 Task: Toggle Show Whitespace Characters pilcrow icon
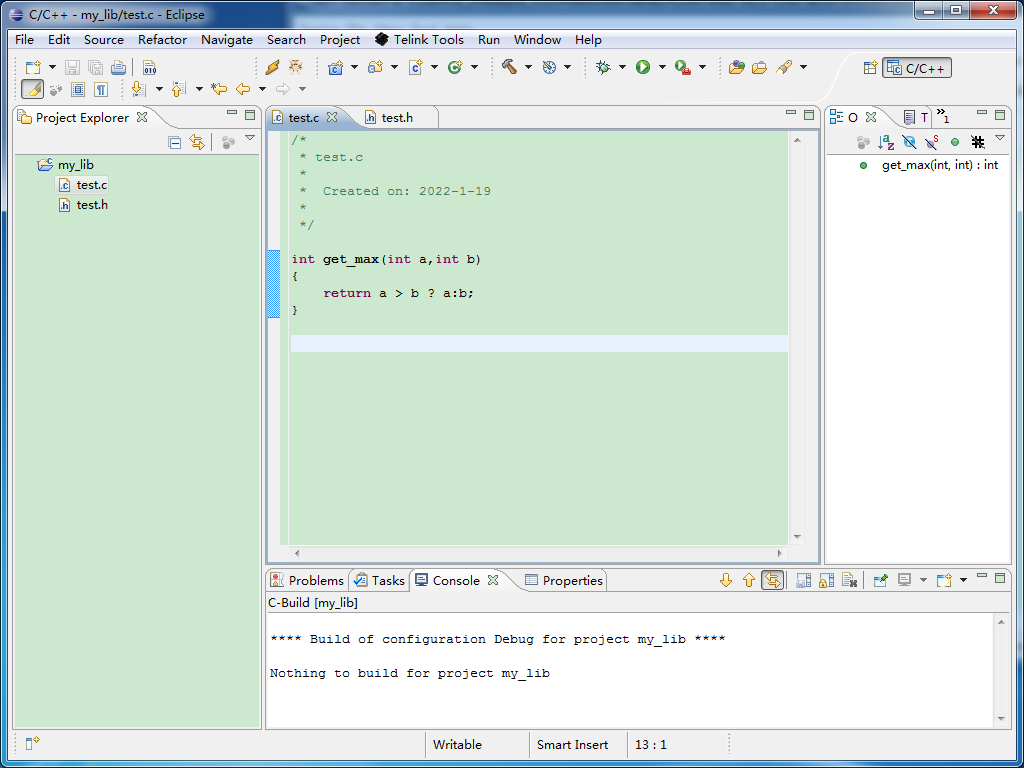(101, 89)
